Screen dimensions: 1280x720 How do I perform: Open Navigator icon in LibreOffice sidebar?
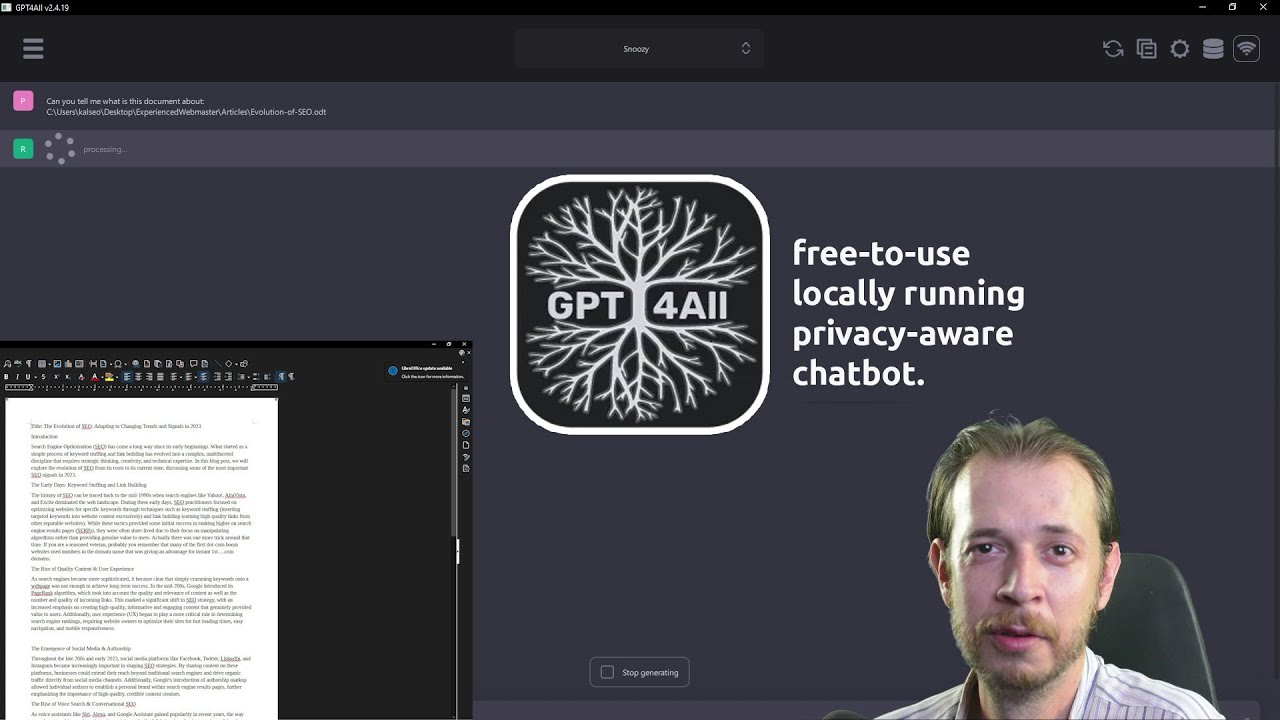pos(466,434)
